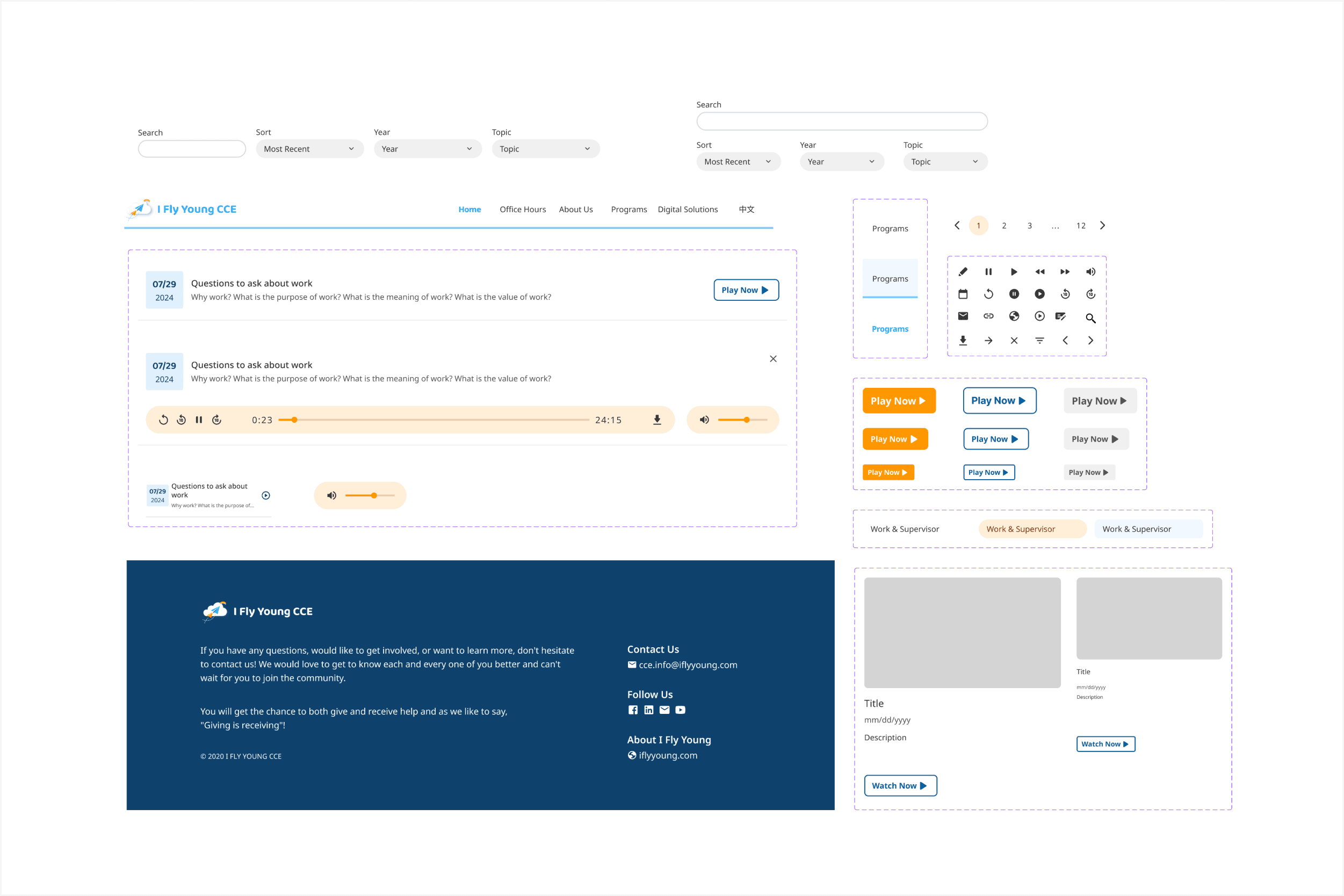Select the blue-text Programs tab
1344x896 pixels.
pos(890,329)
